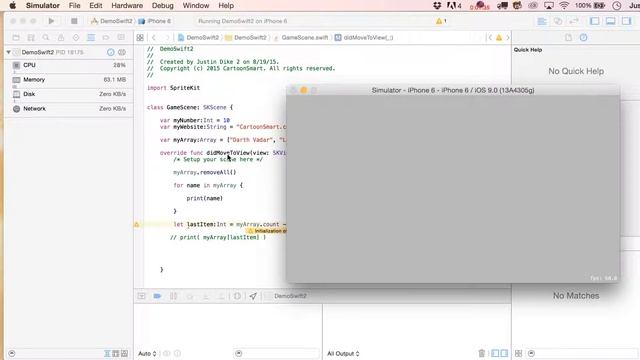
Task: Click GameScene.swift in the jump bar
Action: pyautogui.click(x=301, y=38)
